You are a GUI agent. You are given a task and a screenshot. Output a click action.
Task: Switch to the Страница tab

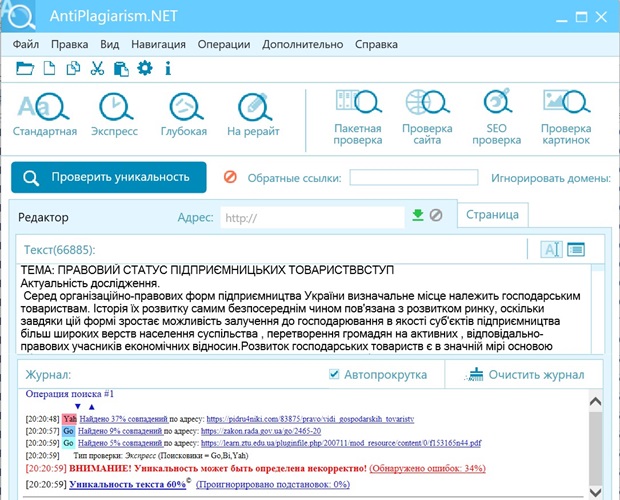pyautogui.click(x=492, y=215)
